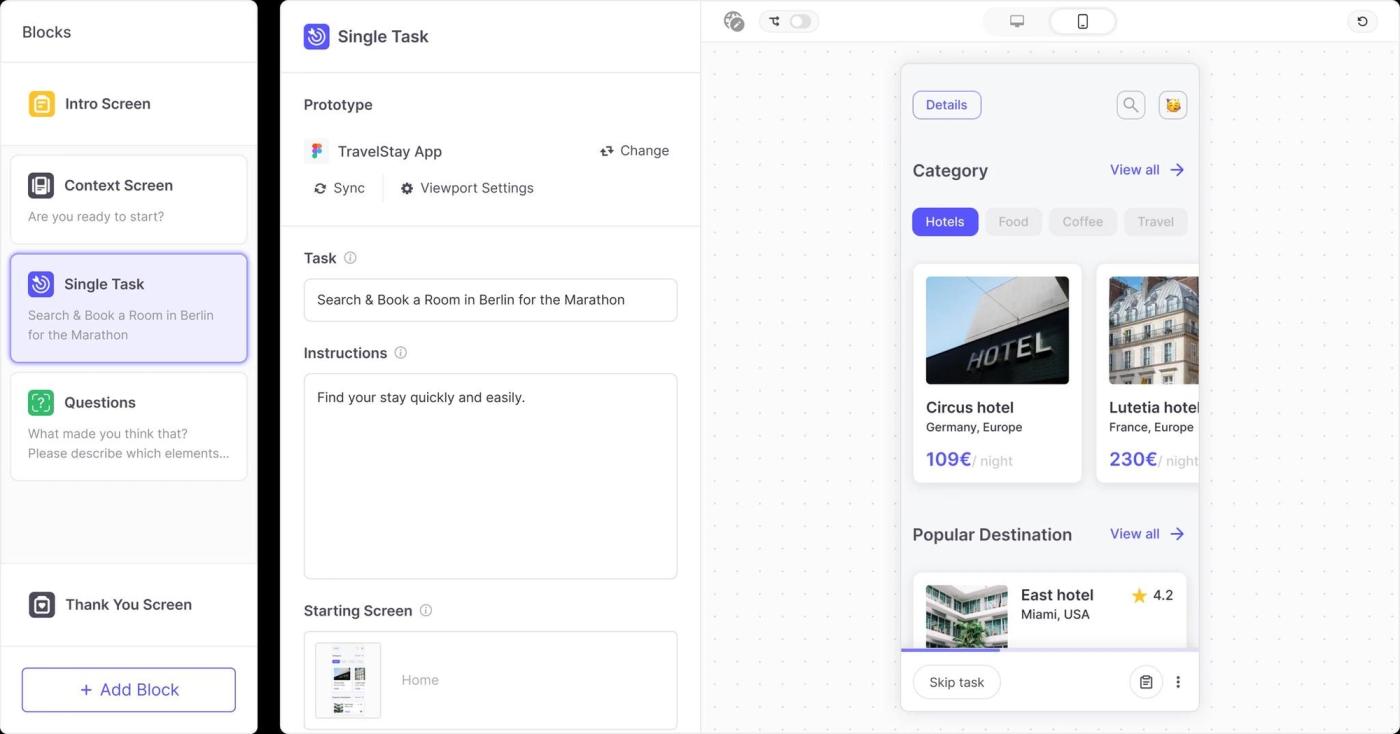
Task: Click the theme palette icon above preview
Action: pyautogui.click(x=734, y=21)
